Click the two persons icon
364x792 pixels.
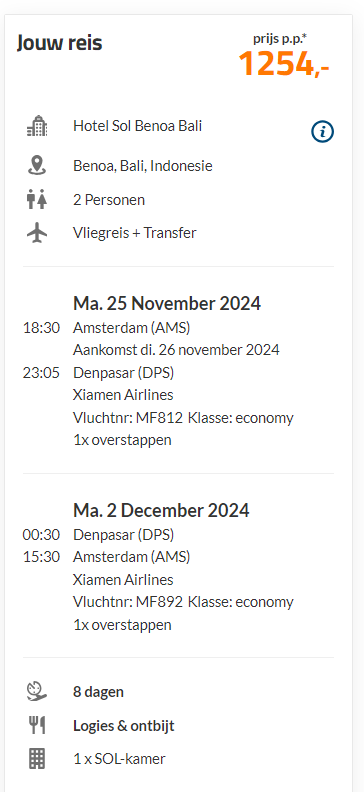pyautogui.click(x=37, y=200)
